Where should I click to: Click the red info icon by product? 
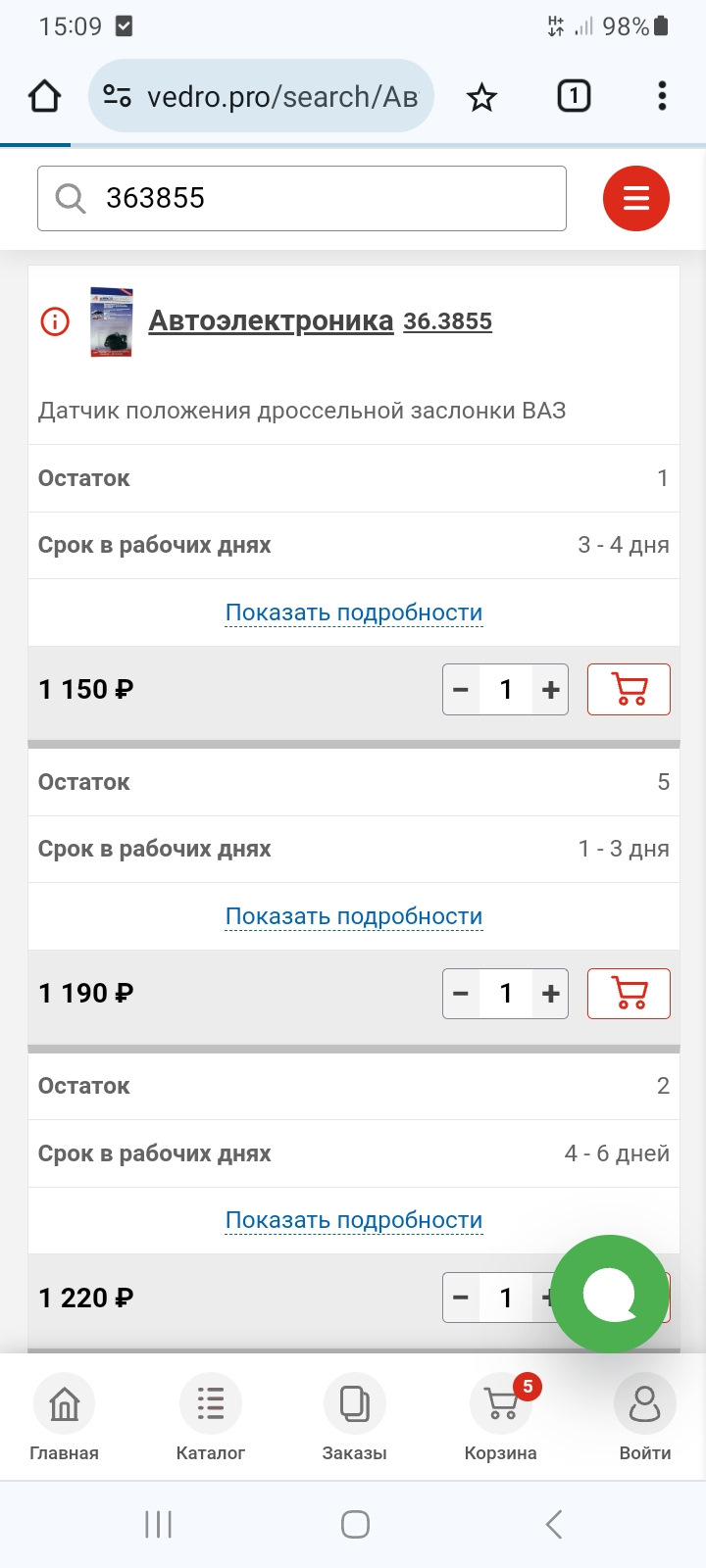tap(55, 321)
